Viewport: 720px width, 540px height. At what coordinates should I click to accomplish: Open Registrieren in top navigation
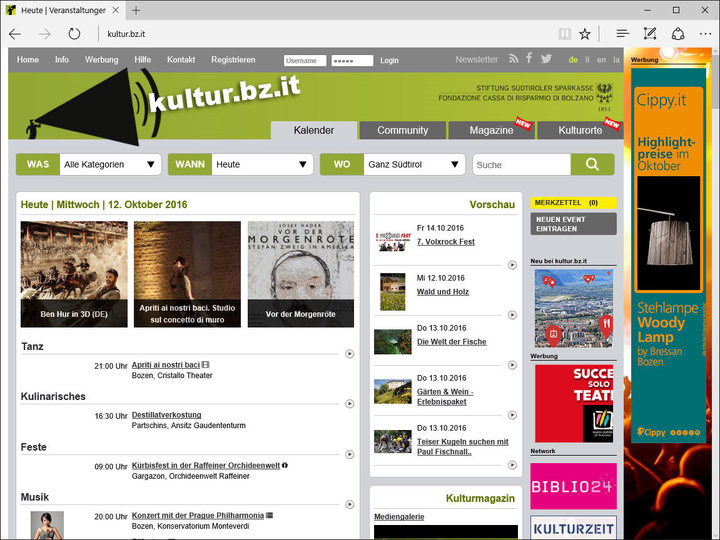(x=233, y=60)
